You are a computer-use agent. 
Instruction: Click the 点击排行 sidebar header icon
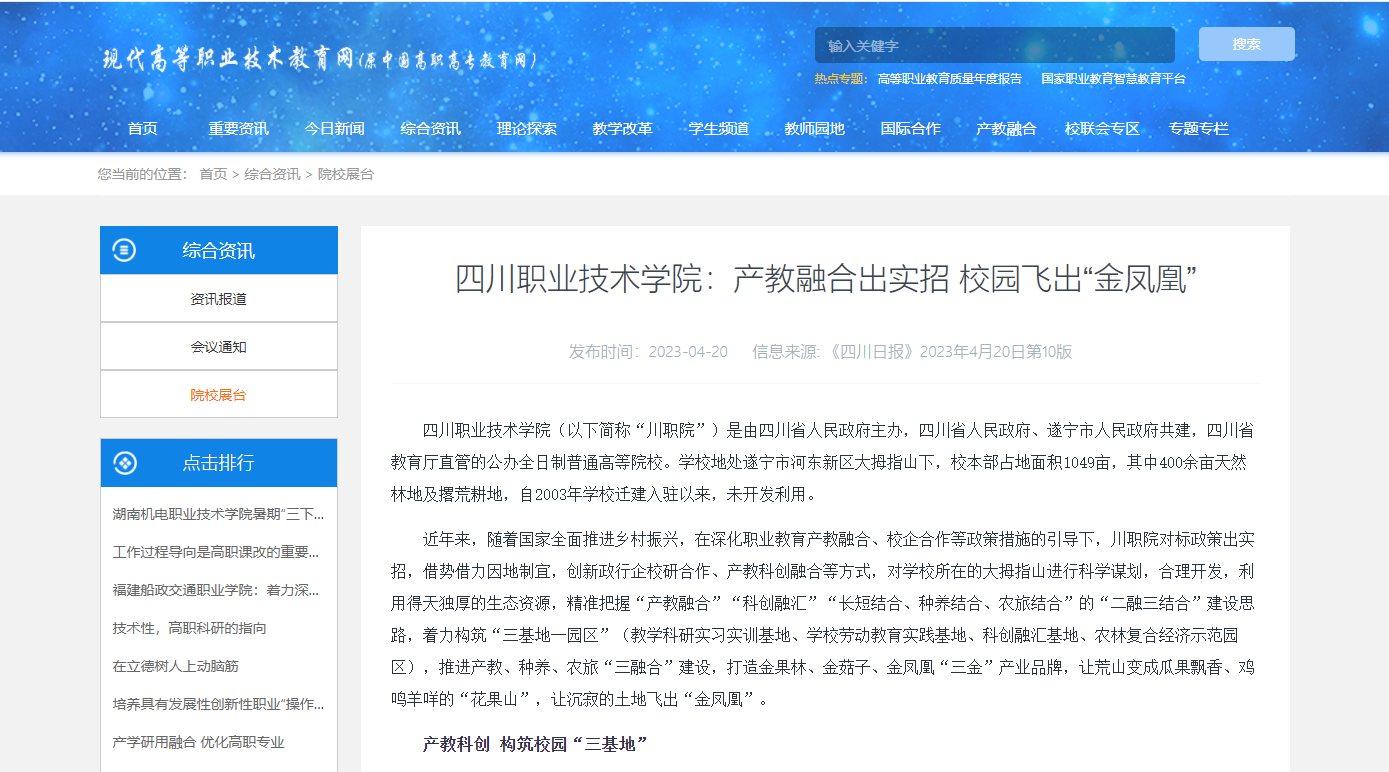125,463
